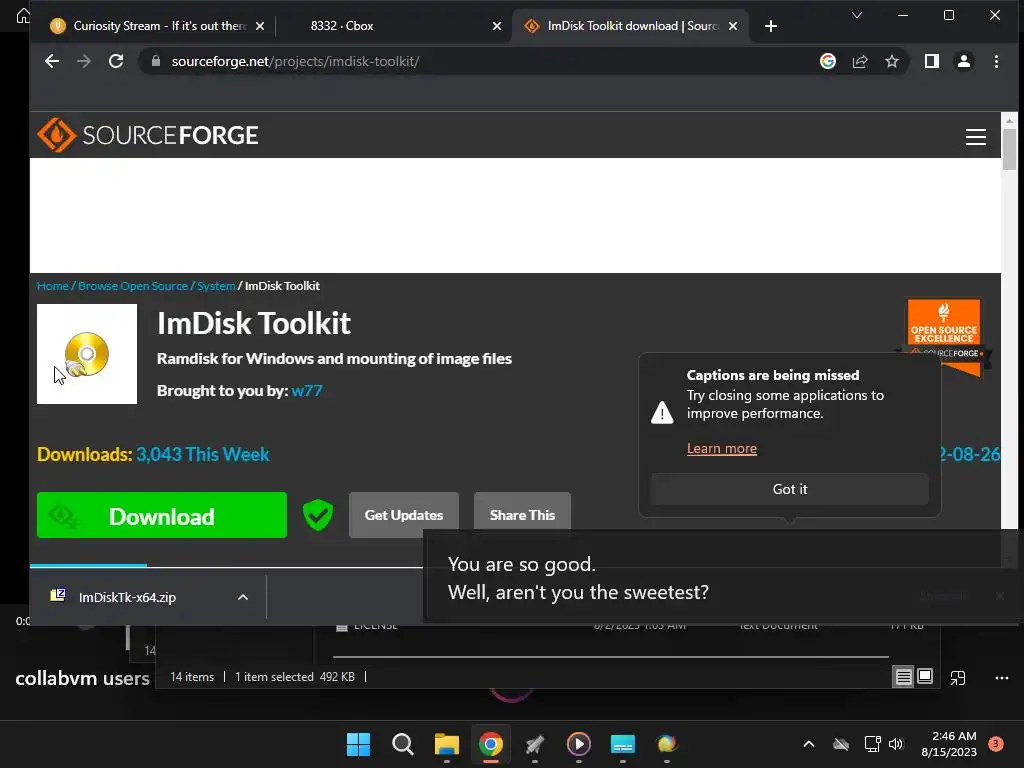This screenshot has width=1024, height=768.
Task: Open the Windows Start menu
Action: [x=358, y=744]
